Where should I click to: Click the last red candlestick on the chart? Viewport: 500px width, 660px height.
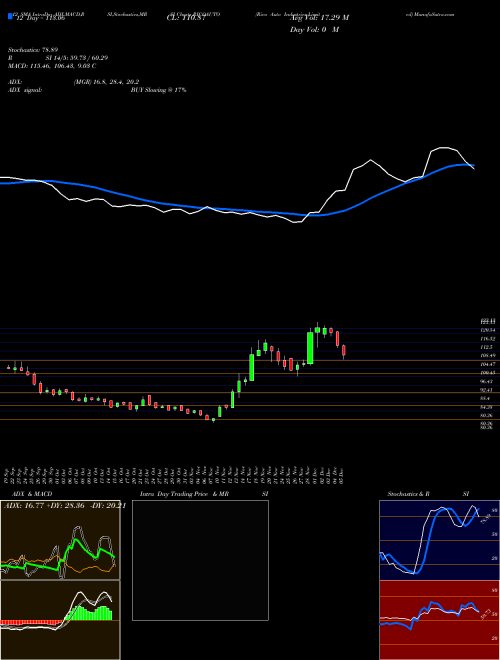344,351
